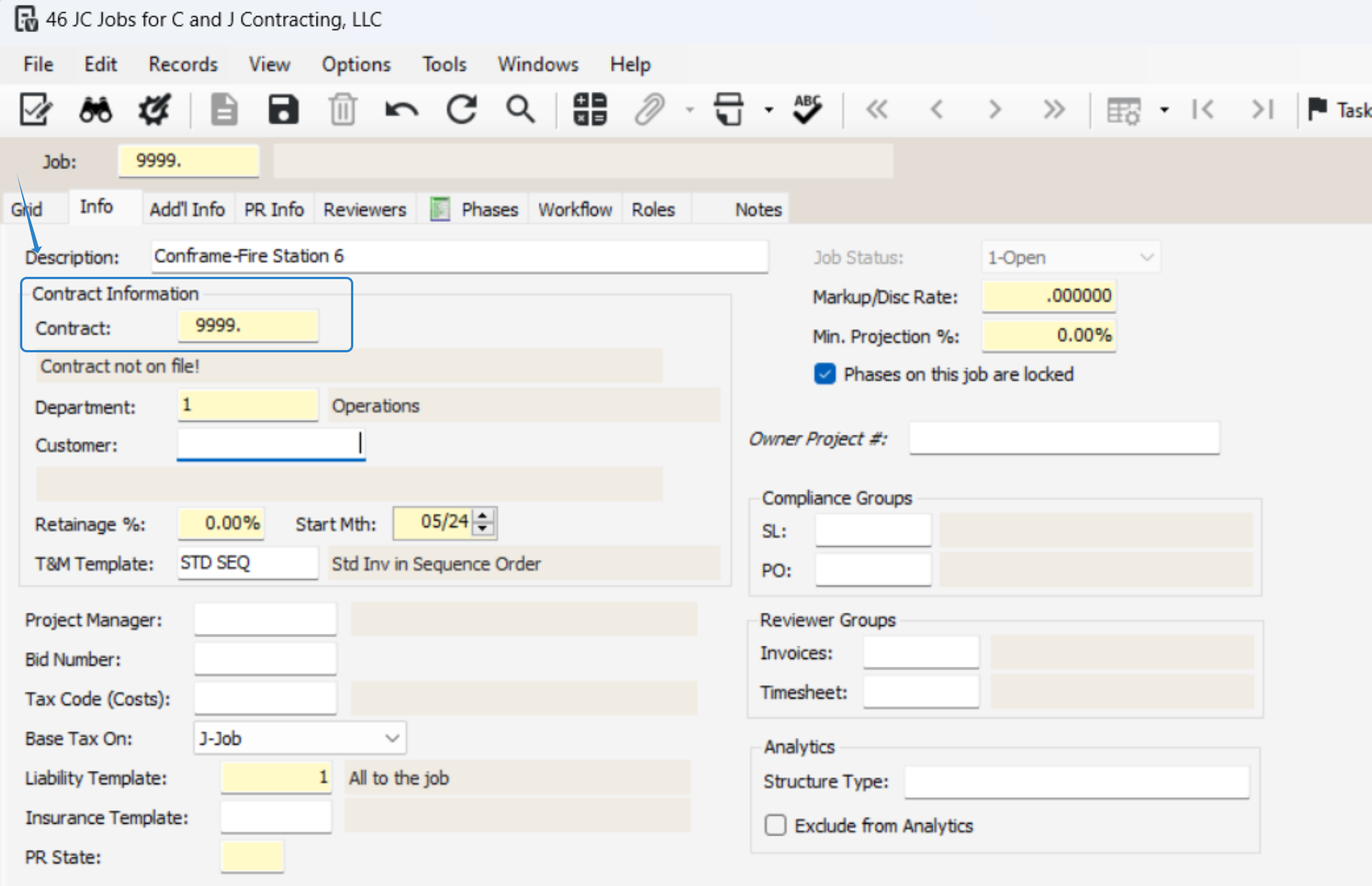Open the Job Status dropdown
Image resolution: width=1372 pixels, height=886 pixels.
coord(1146,257)
